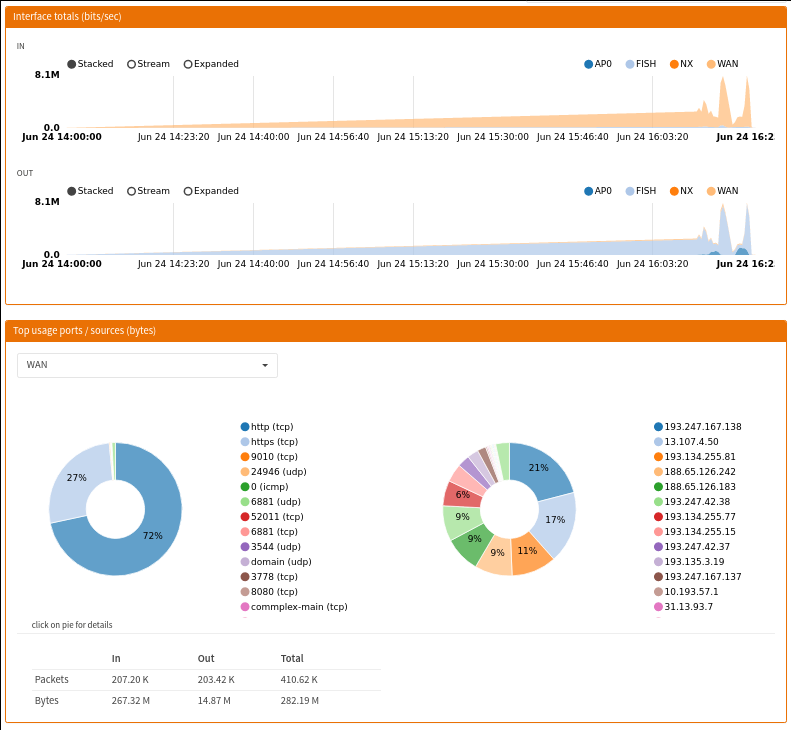Image resolution: width=791 pixels, height=730 pixels.
Task: Click 24946 (udp) legend entry
Action: (x=273, y=472)
